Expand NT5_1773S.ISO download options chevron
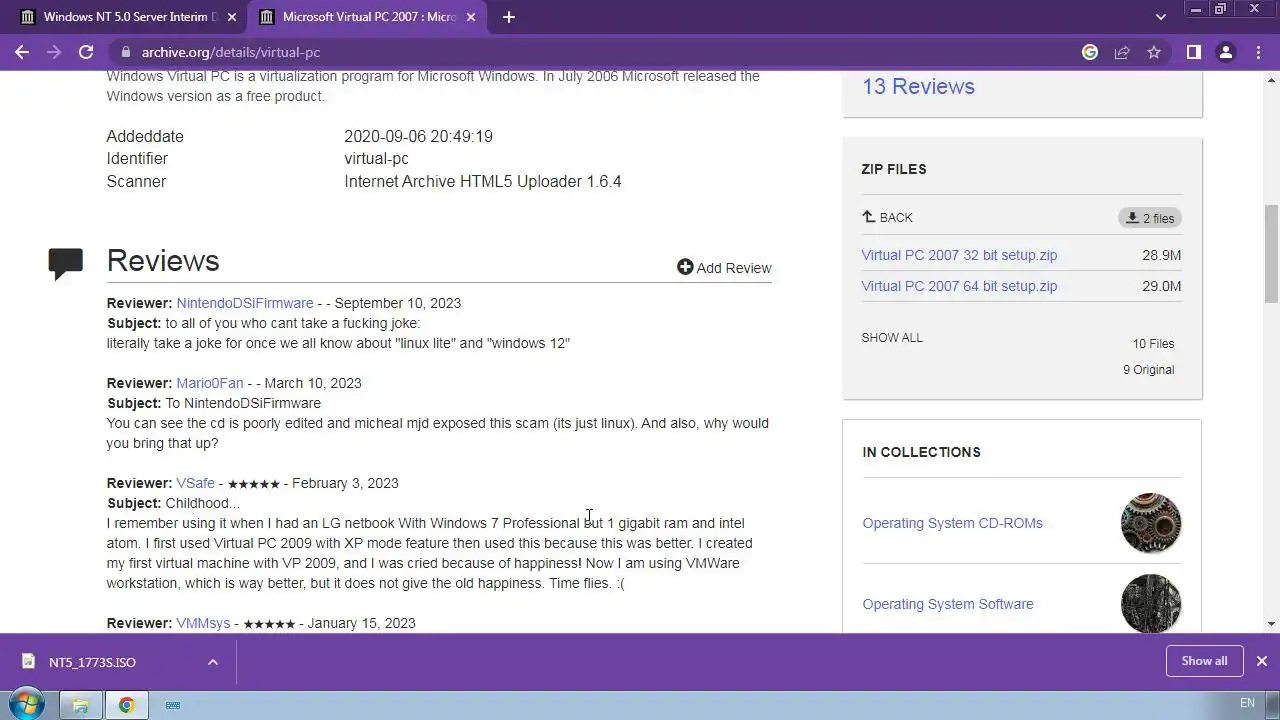 (213, 662)
